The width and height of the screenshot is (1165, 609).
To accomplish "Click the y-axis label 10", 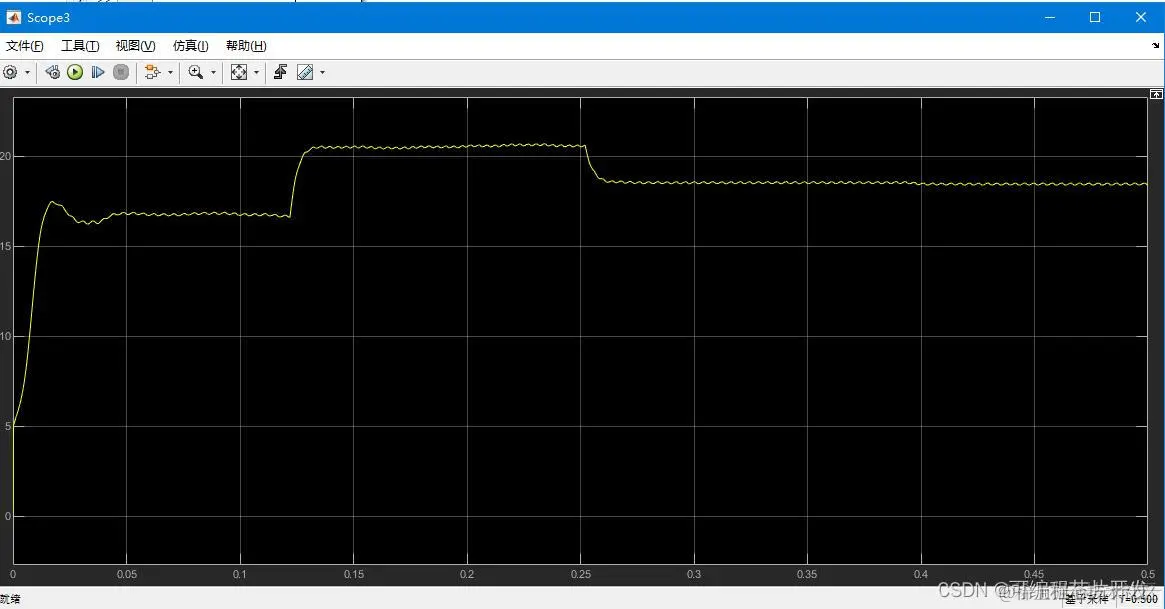I will pyautogui.click(x=6, y=336).
